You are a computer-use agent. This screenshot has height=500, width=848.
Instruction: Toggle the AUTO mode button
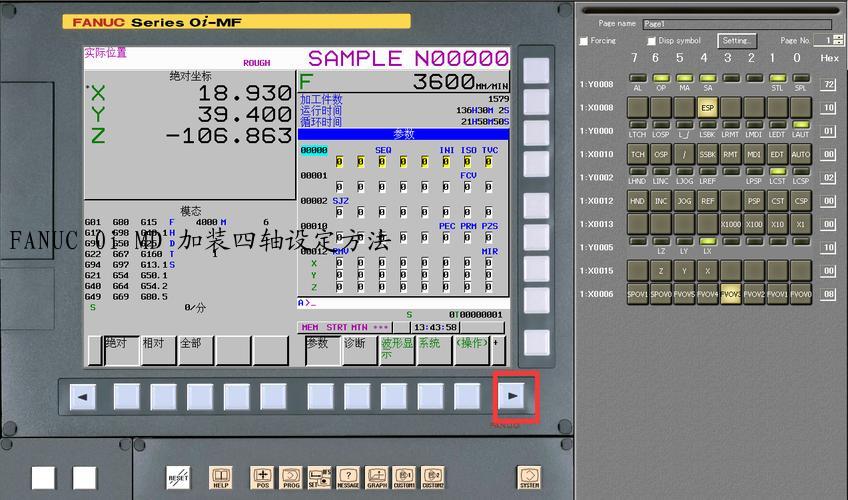click(x=801, y=154)
